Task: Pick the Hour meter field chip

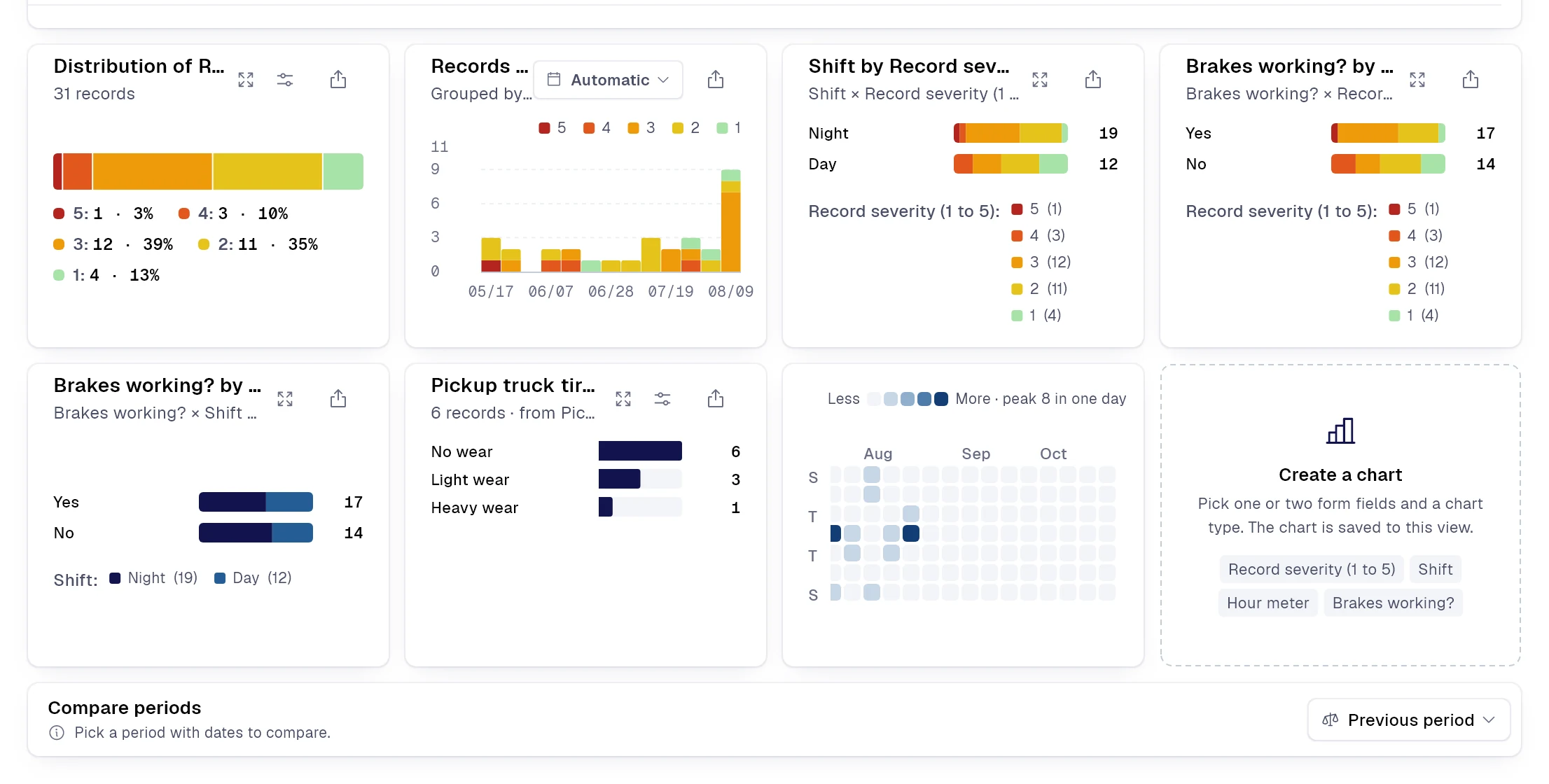Action: 1267,603
